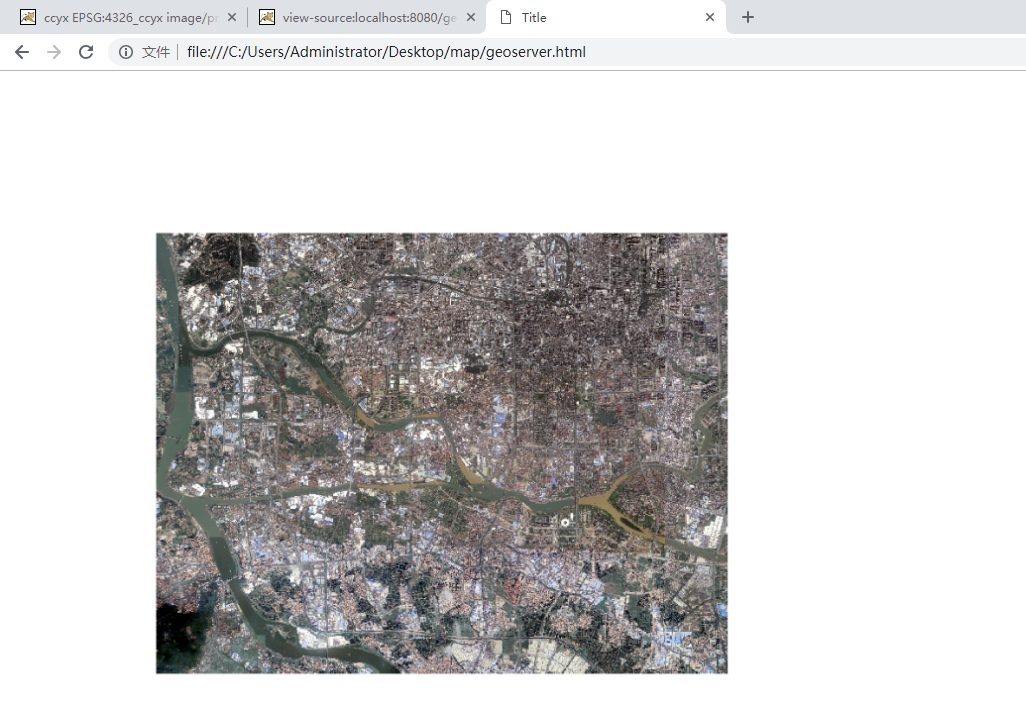Click the blank page icon on the Title tab
The width and height of the screenshot is (1026, 726).
tap(505, 17)
